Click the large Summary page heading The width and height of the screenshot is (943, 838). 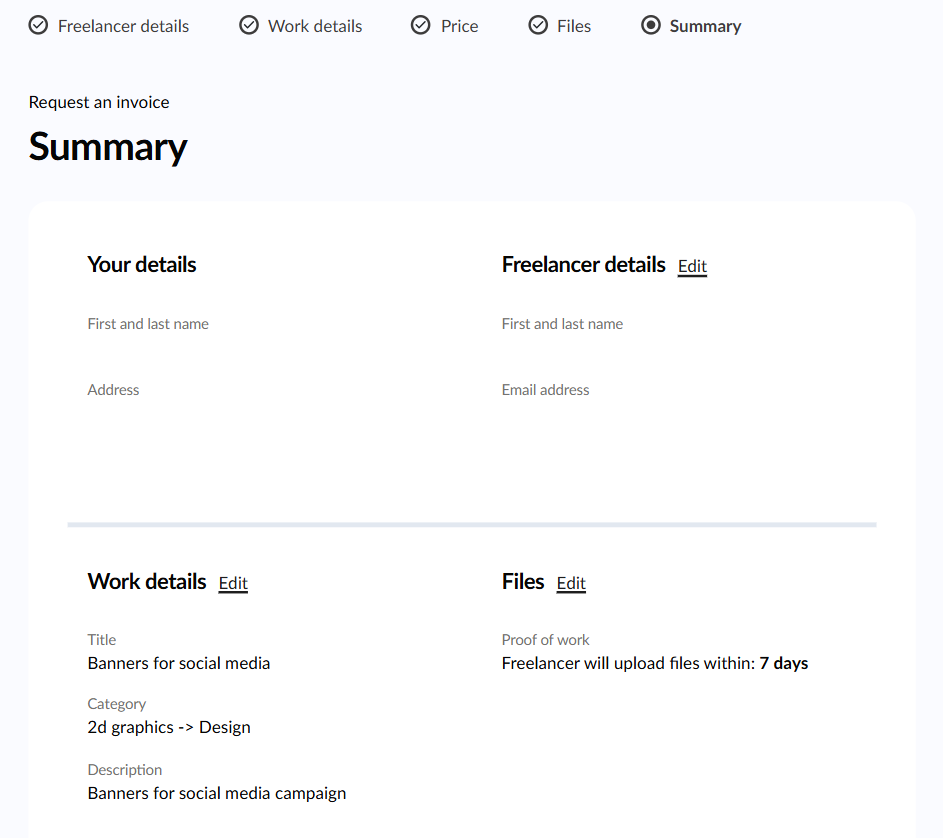(x=108, y=147)
